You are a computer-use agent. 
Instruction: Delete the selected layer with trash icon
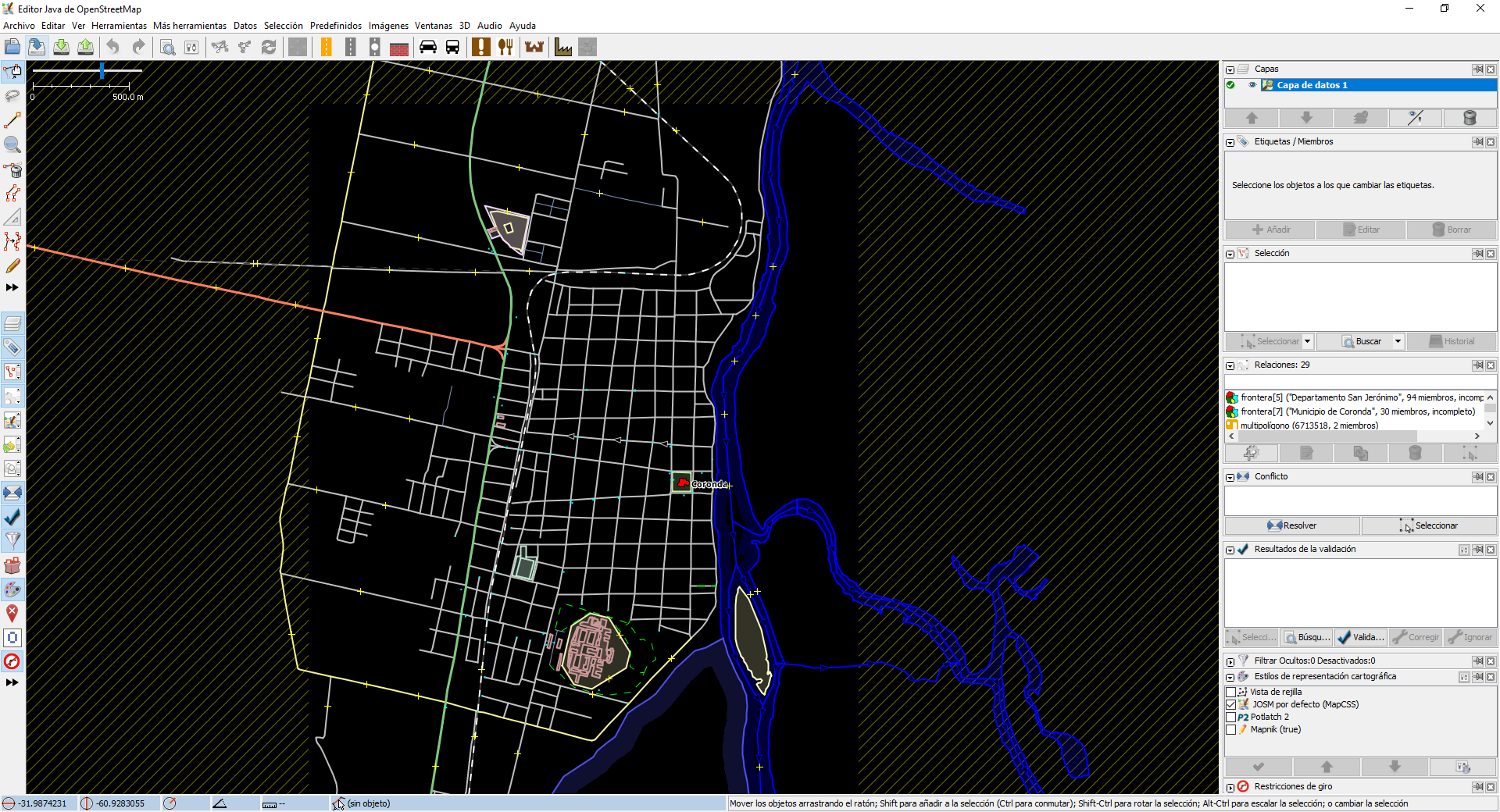tap(1470, 118)
